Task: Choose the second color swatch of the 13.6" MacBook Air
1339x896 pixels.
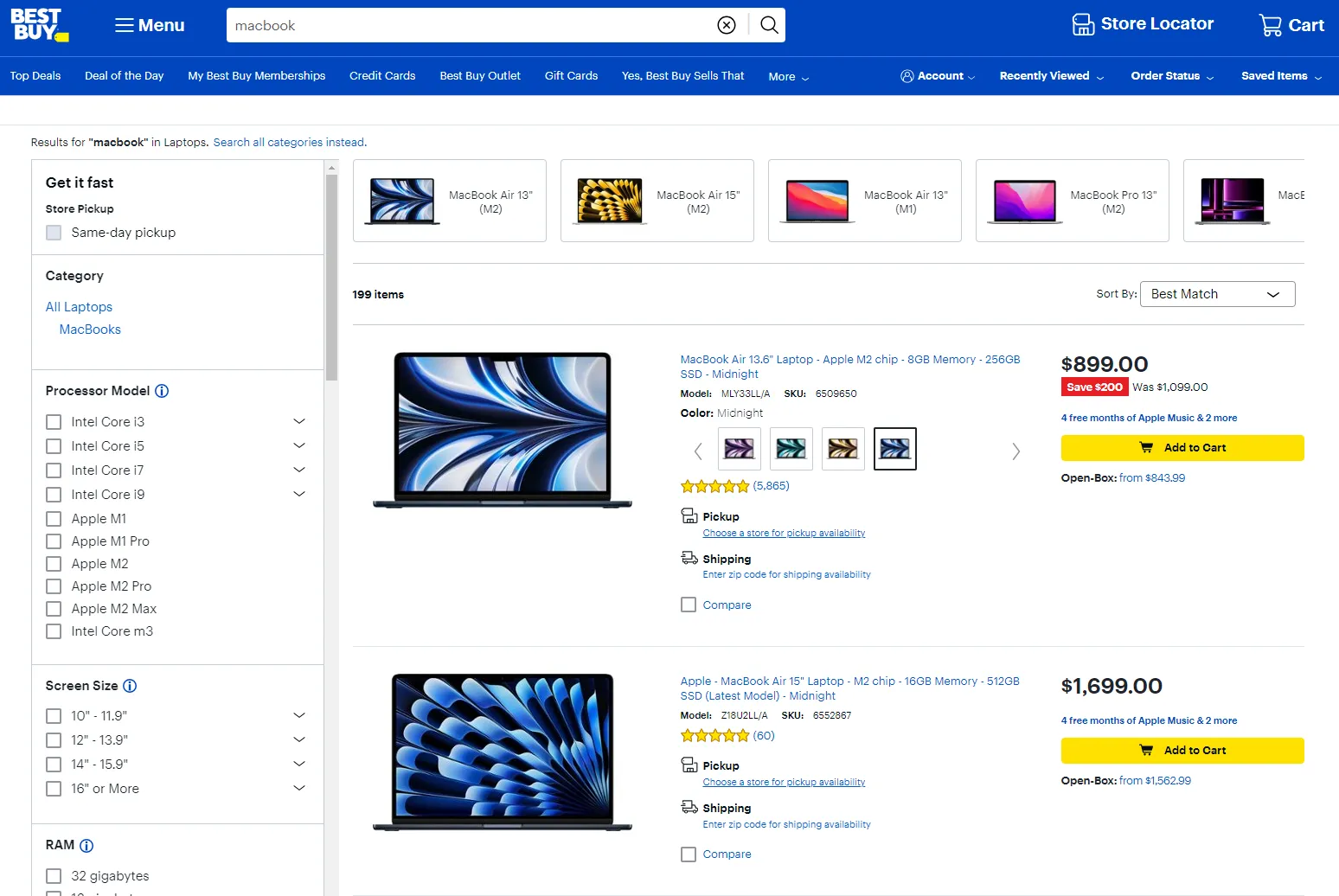Action: pos(791,449)
